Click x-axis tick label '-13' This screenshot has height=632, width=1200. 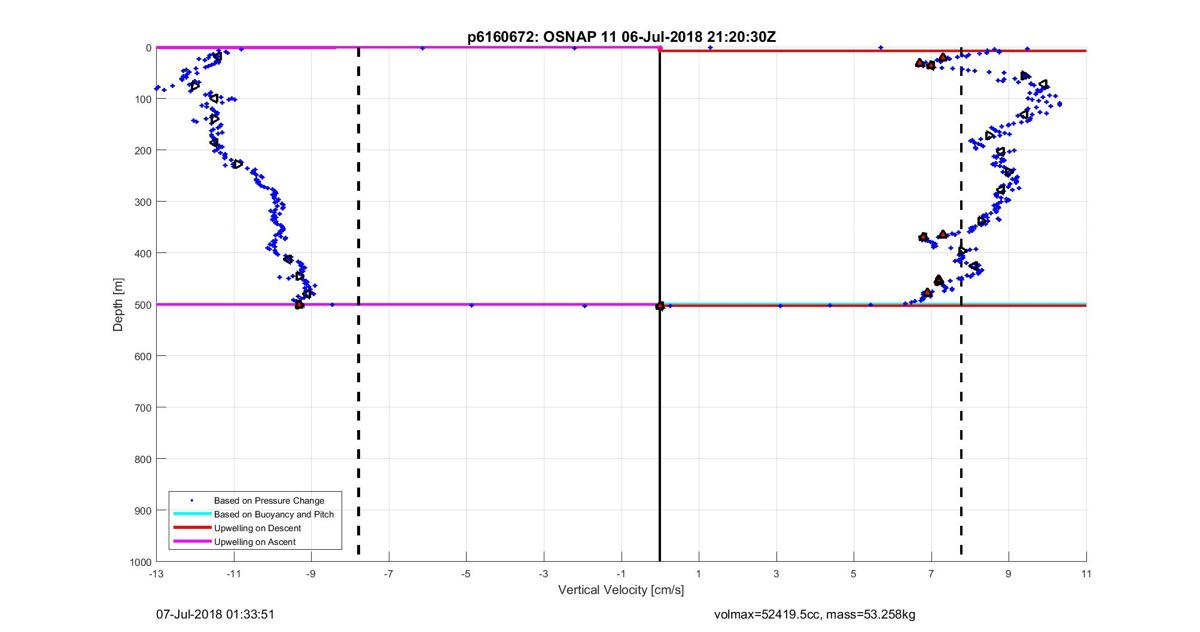[x=156, y=575]
